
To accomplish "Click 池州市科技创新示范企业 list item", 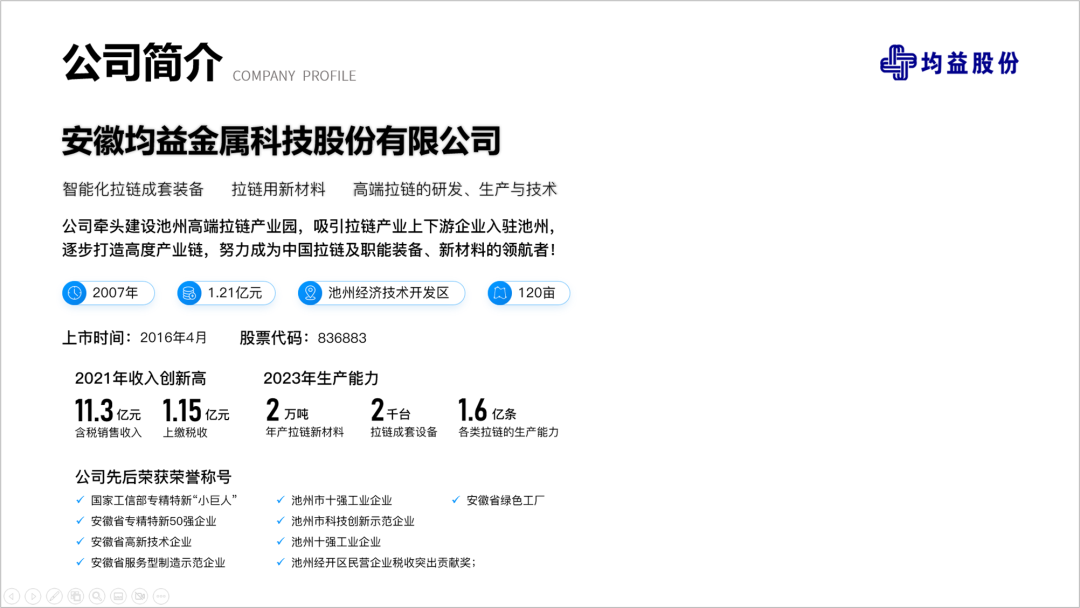I will (353, 521).
